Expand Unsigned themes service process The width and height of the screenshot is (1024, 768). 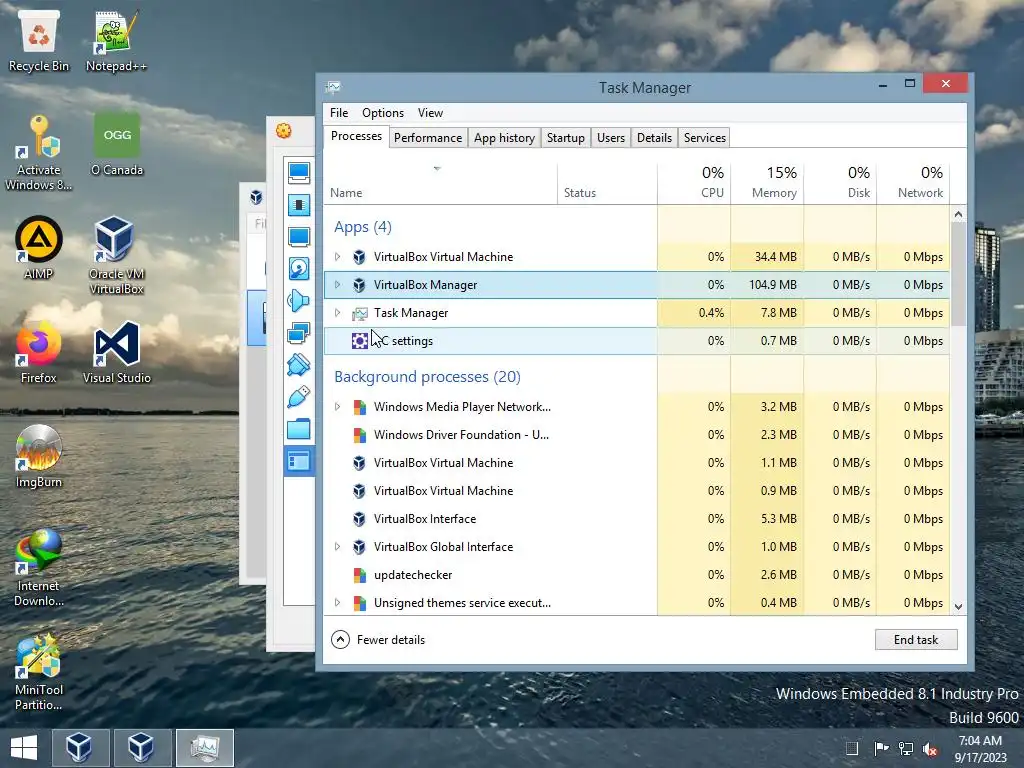(338, 603)
